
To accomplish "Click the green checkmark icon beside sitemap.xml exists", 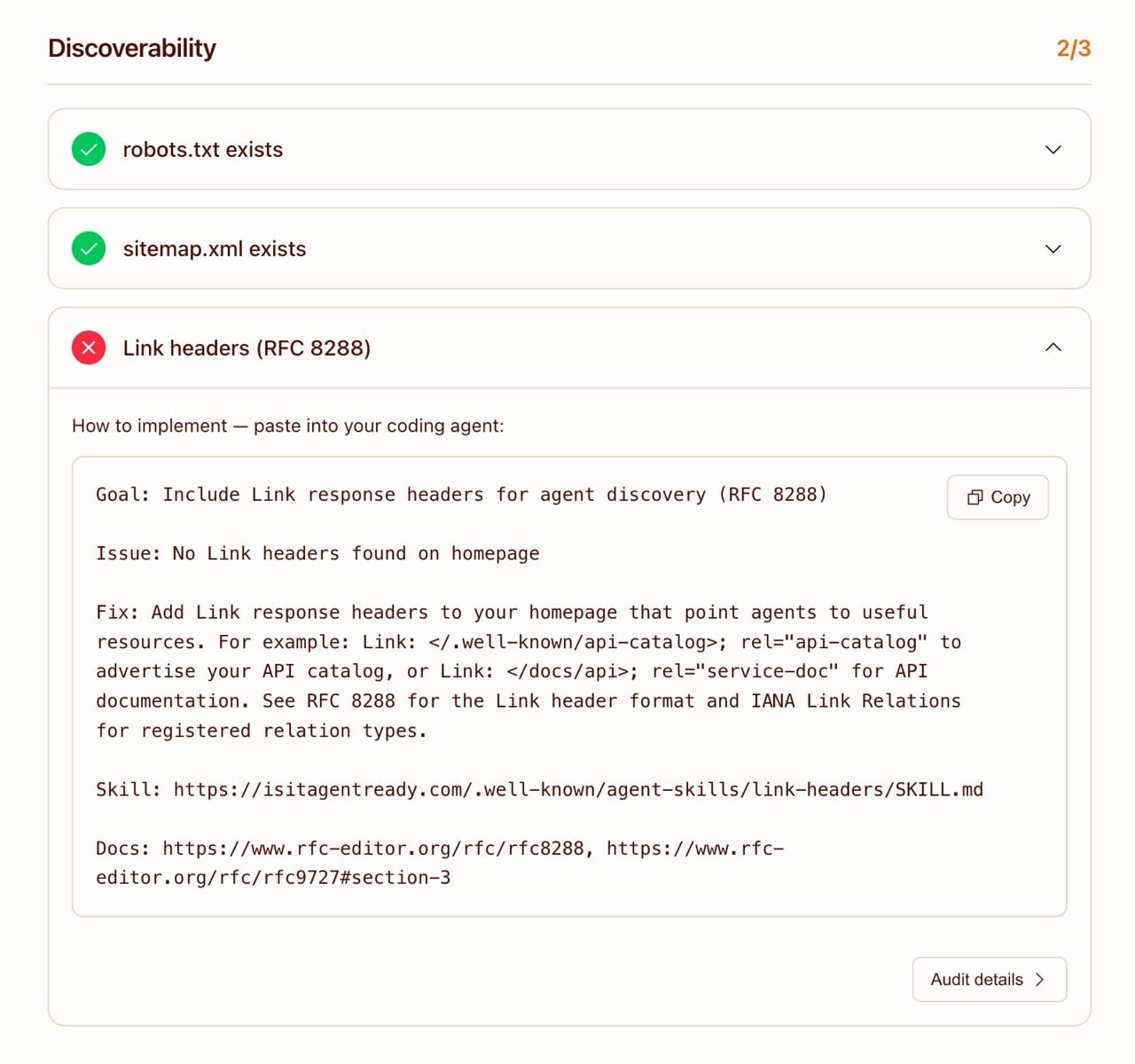I will pyautogui.click(x=89, y=249).
